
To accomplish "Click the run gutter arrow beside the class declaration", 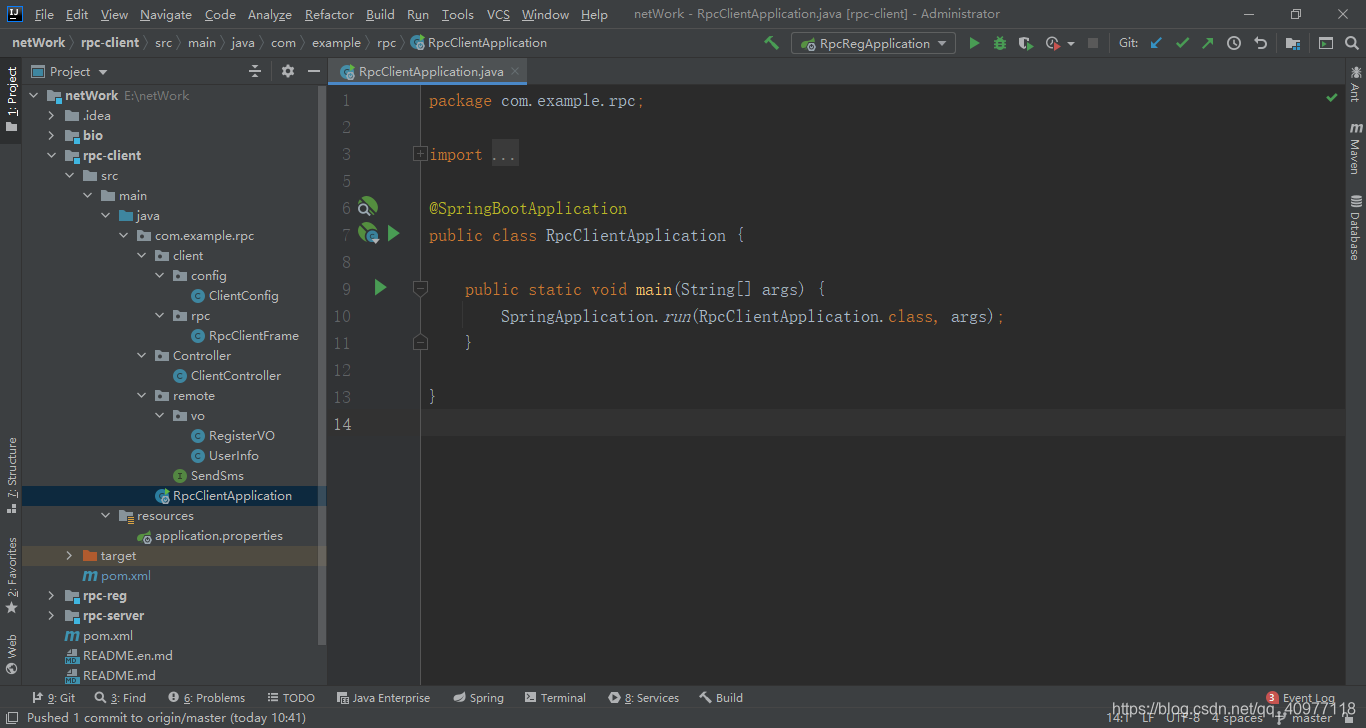I will coord(393,233).
